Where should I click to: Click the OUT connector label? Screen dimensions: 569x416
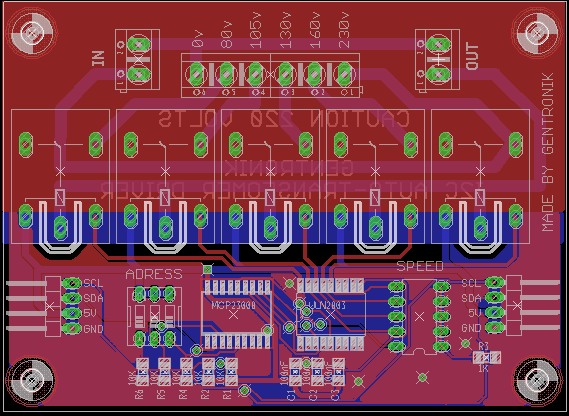point(472,56)
